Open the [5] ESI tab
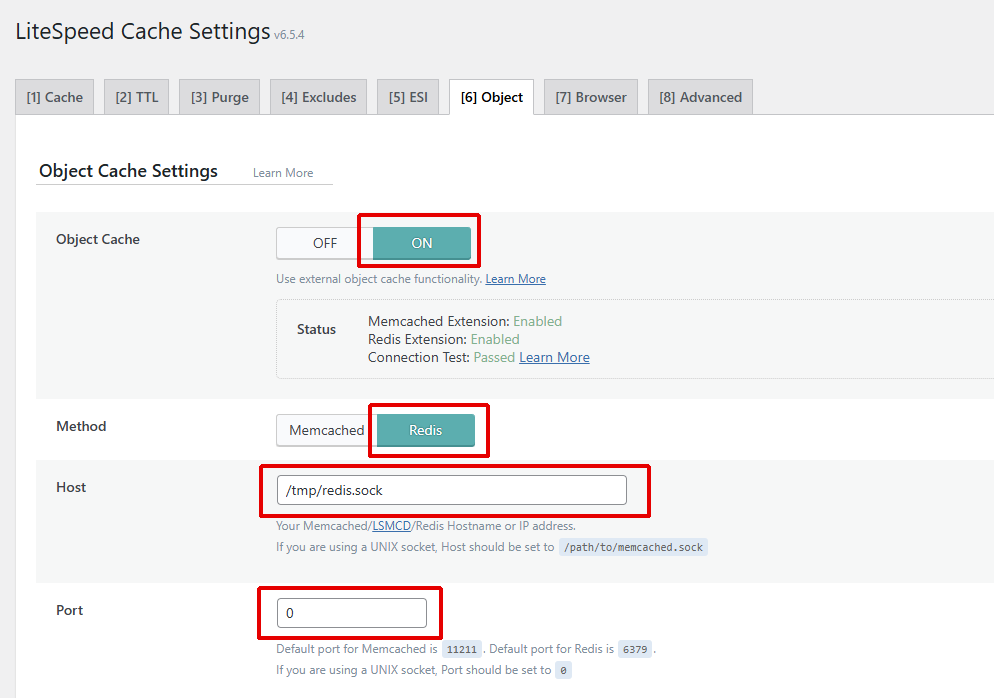Screen dimensions: 994x698 click(x=408, y=97)
